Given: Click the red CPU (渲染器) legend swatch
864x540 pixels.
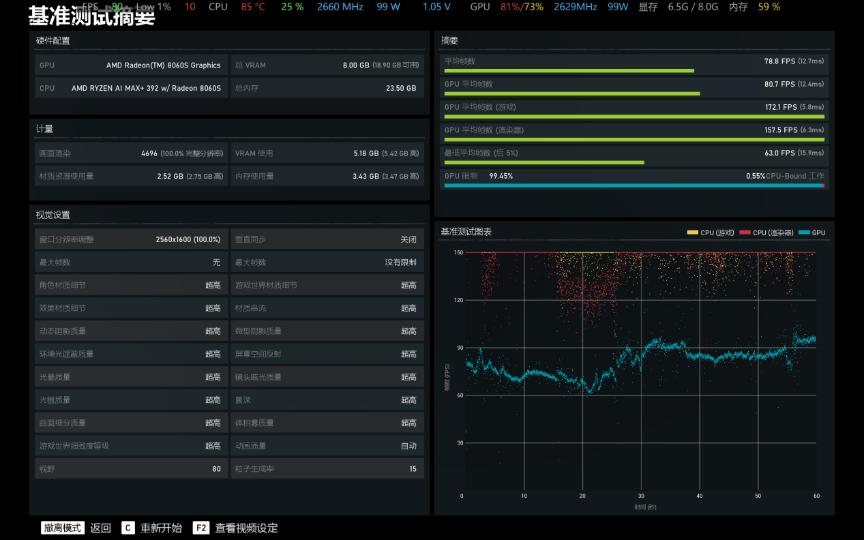Looking at the screenshot, I should pos(744,232).
